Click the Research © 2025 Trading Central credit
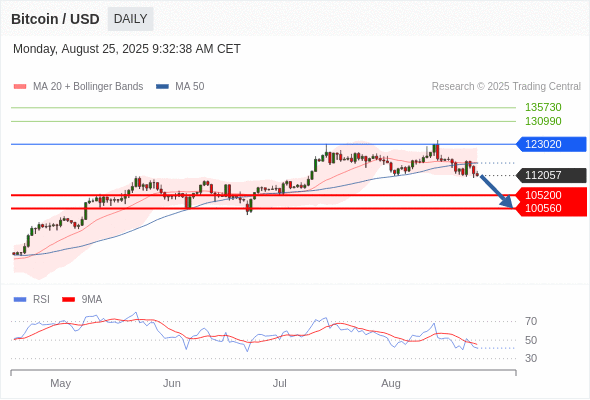The image size is (590, 400). (x=506, y=87)
